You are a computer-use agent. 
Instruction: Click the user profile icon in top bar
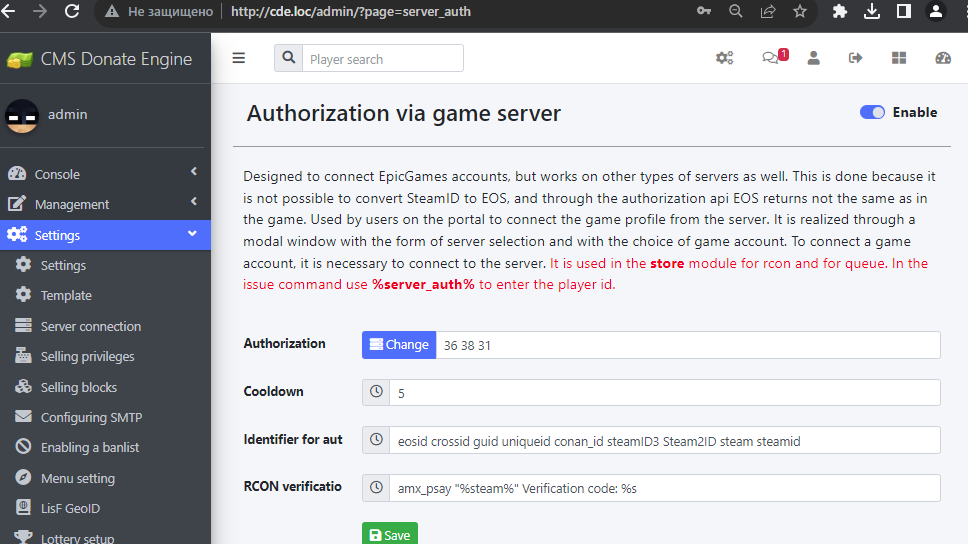point(814,58)
